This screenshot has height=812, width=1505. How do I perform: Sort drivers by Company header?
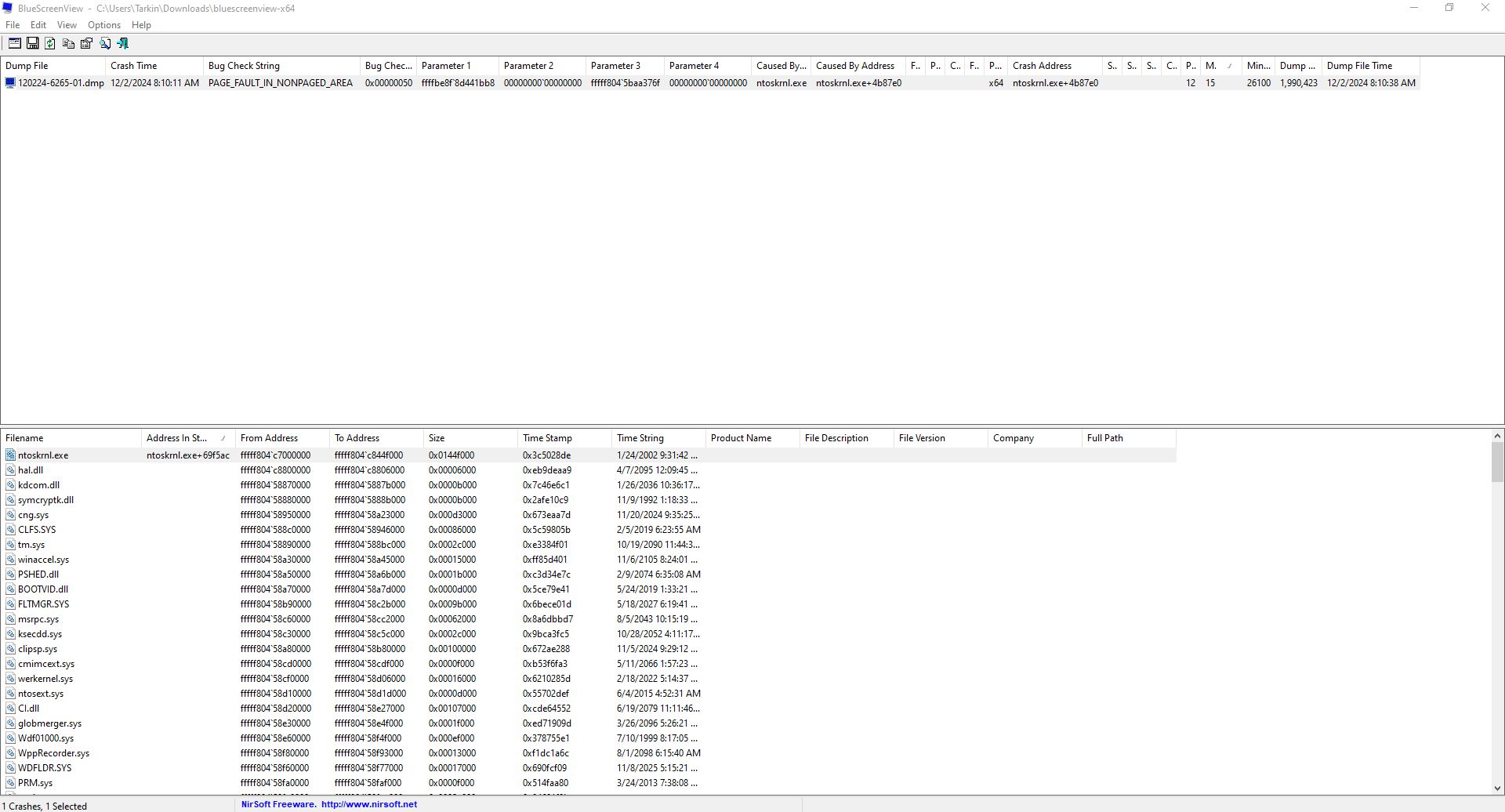(1035, 438)
